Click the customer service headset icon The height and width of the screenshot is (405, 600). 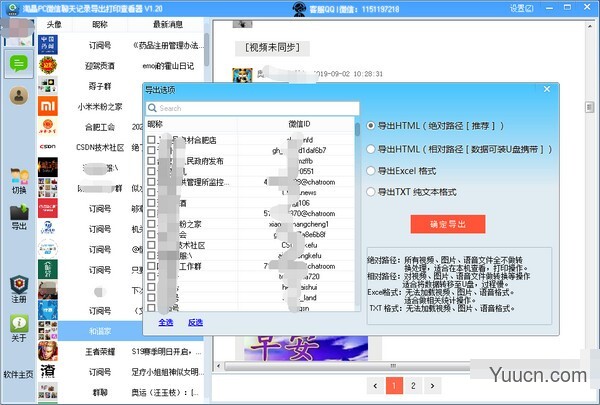coord(299,9)
